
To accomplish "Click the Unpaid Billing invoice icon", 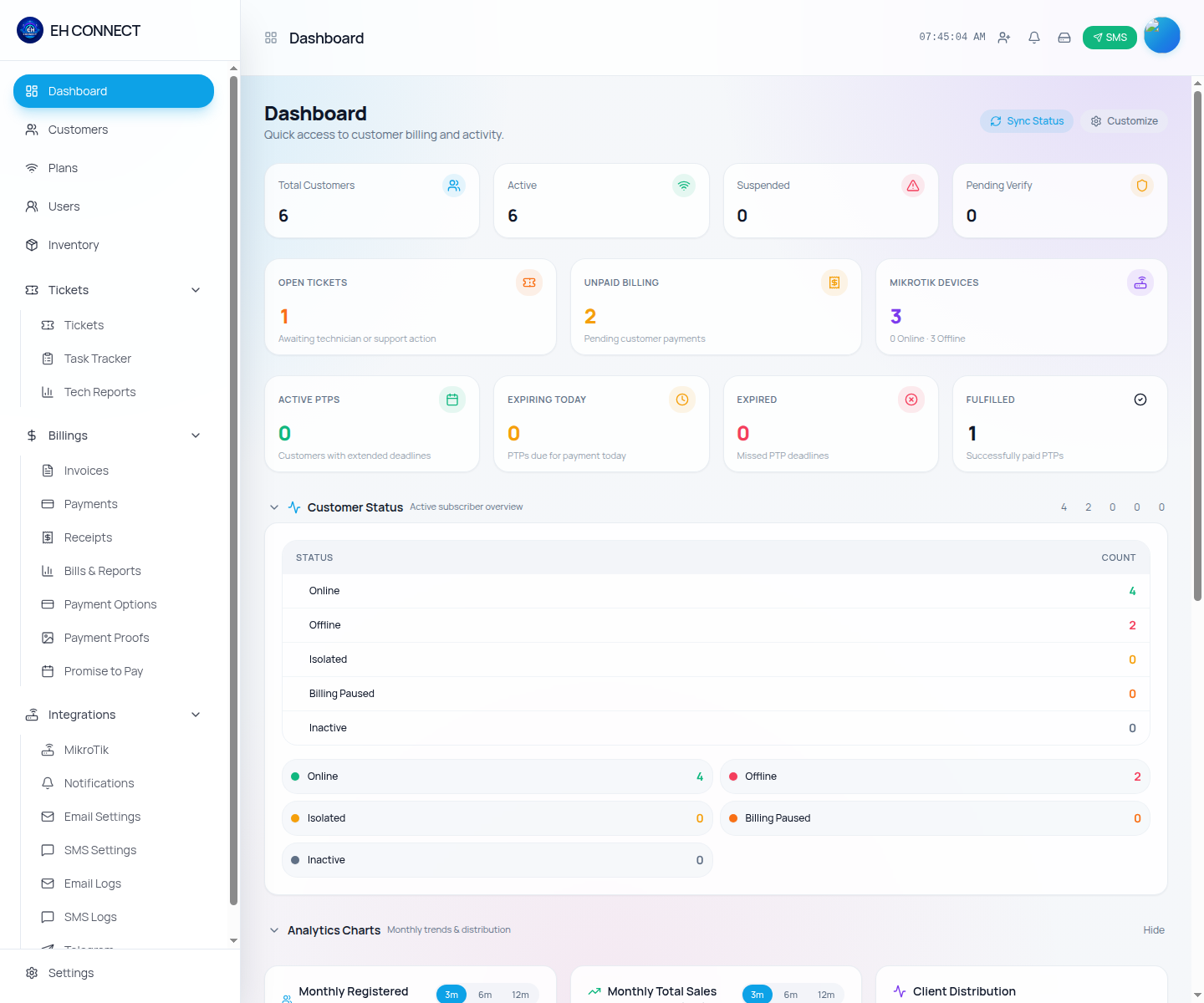I will [x=834, y=283].
